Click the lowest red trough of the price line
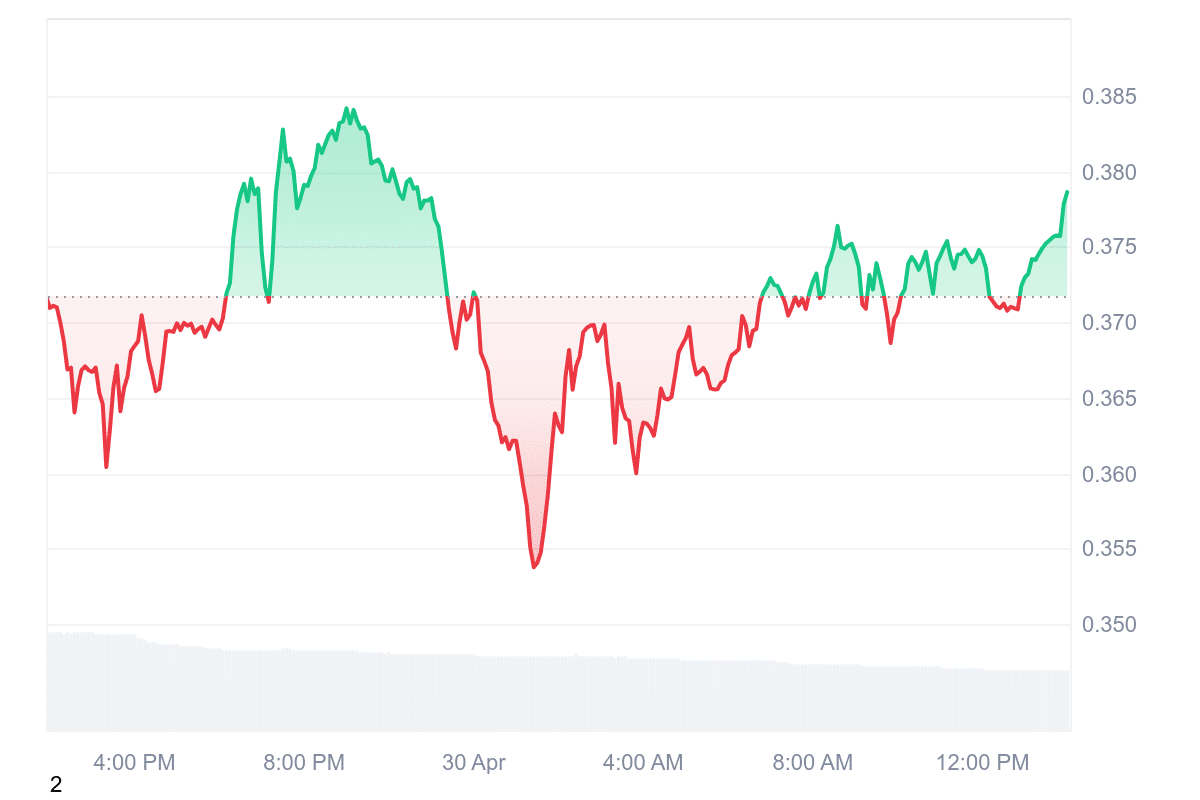Viewport: 1200px width, 800px height. click(x=534, y=567)
